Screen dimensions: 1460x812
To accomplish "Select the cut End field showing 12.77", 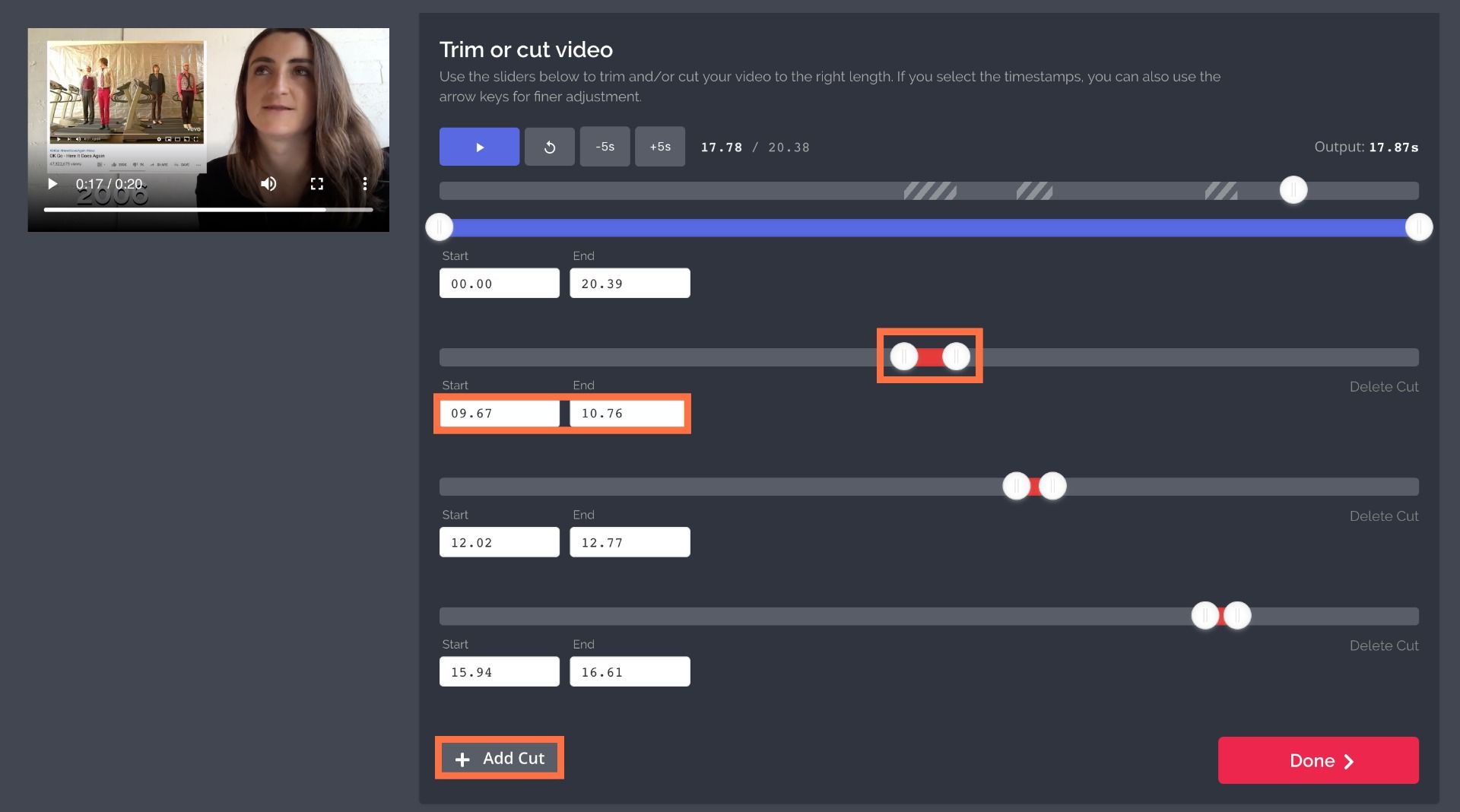I will 630,543.
